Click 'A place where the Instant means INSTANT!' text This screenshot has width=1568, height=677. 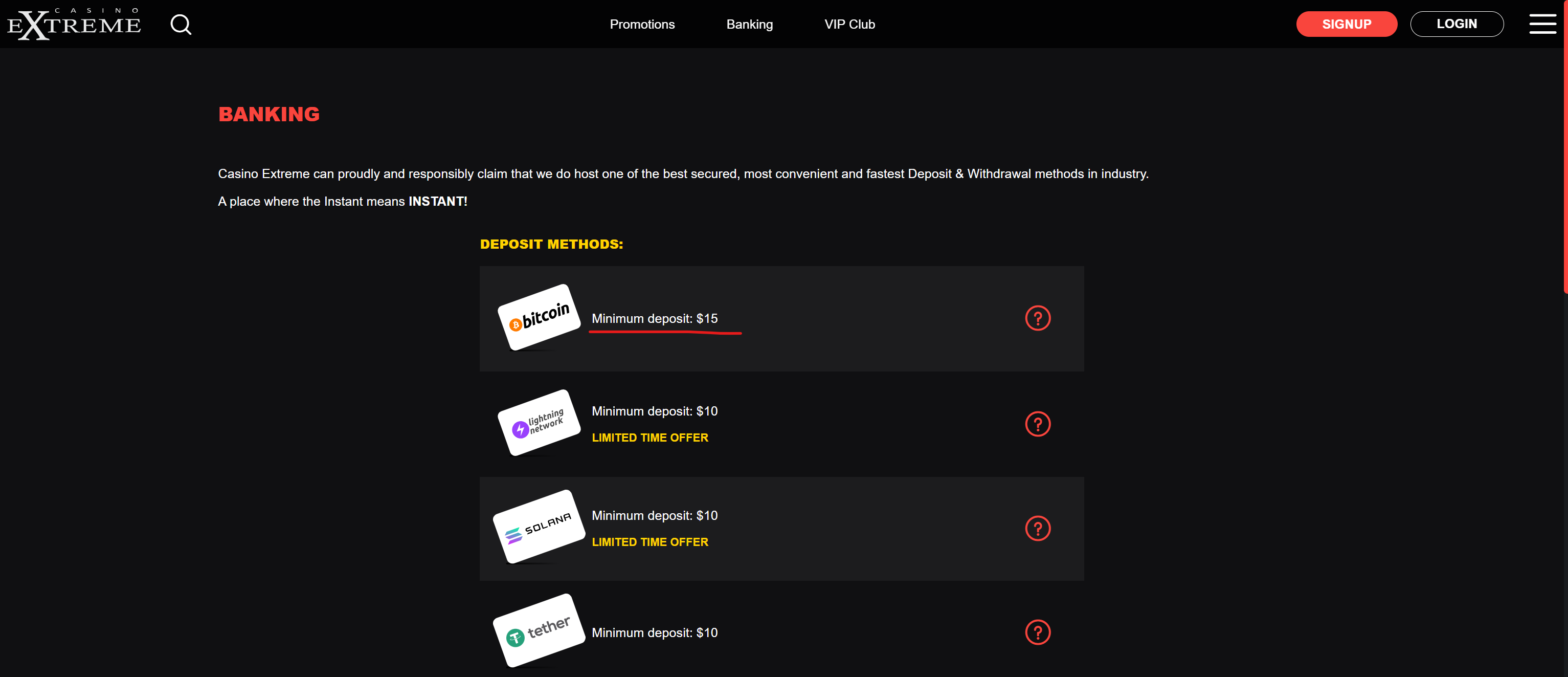coord(343,202)
